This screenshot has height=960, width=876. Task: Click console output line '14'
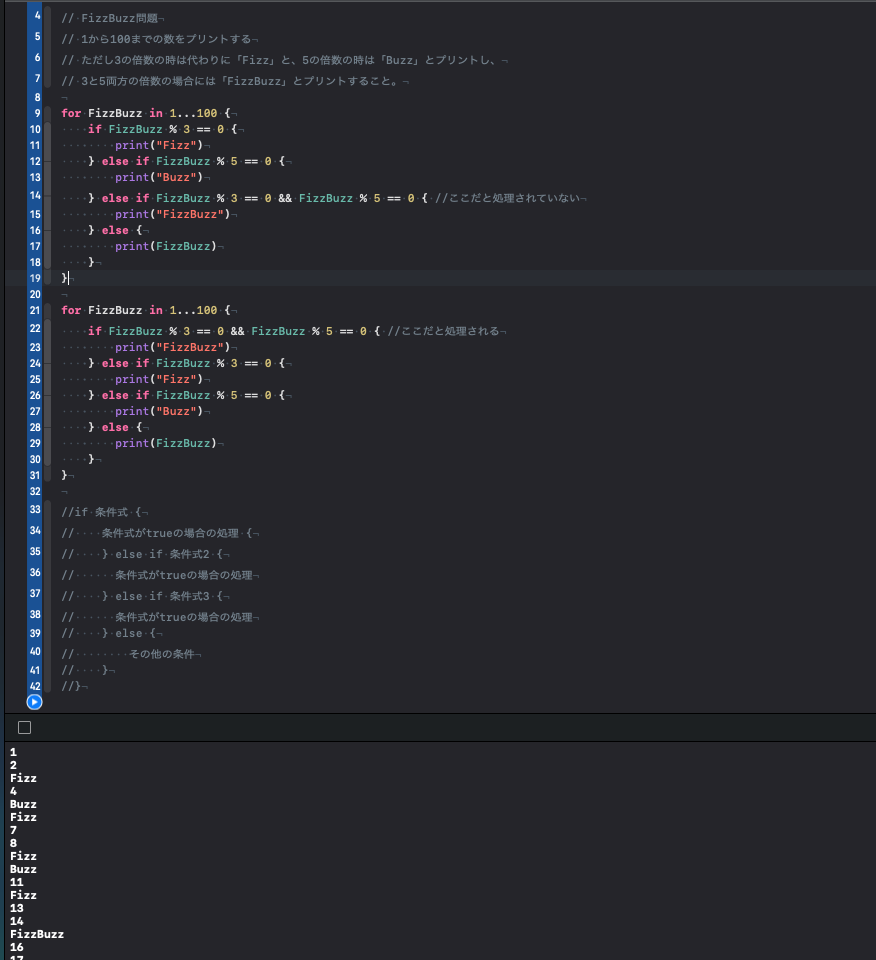17,921
